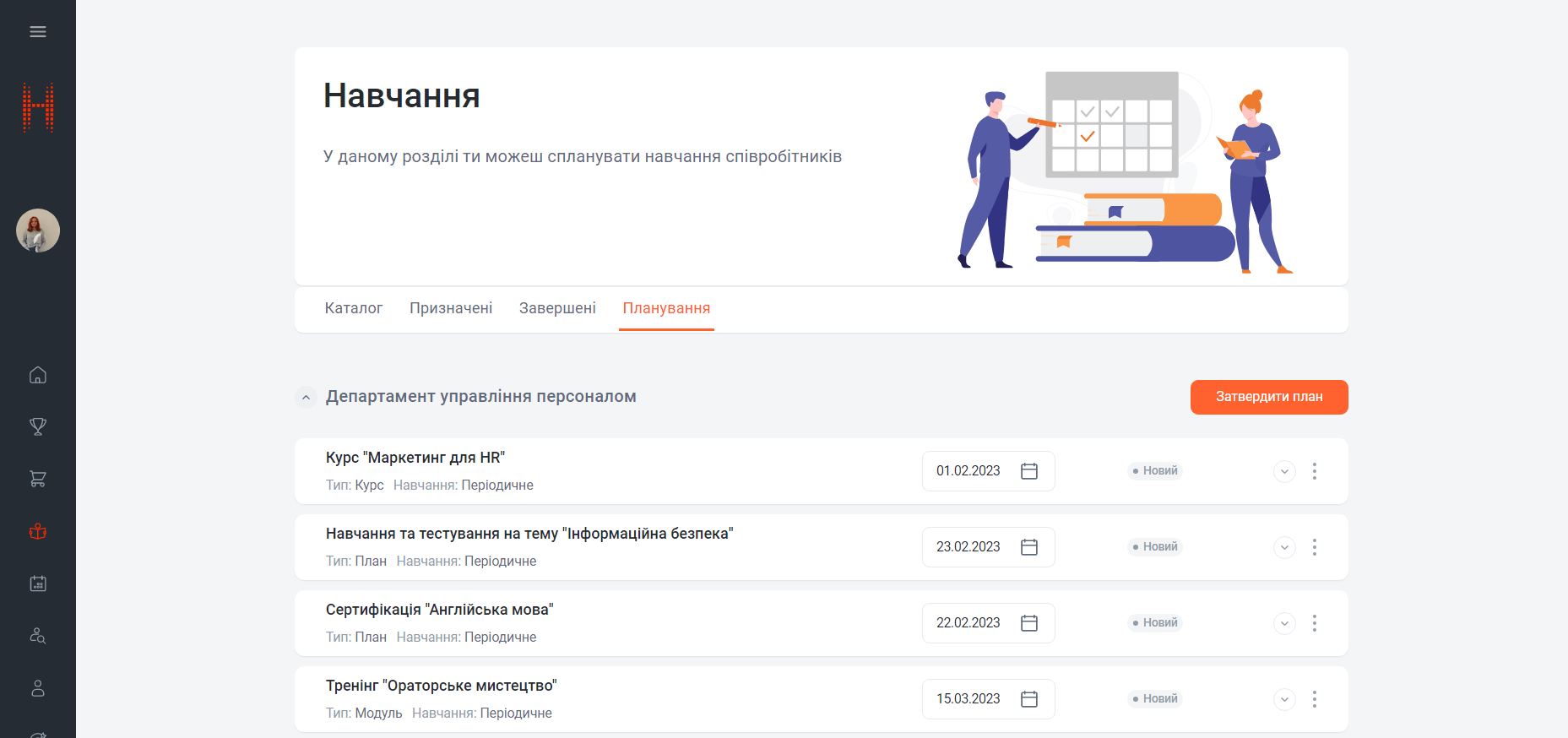Open the trophy achievements icon
Viewport: 1568px width, 738px height.
(x=38, y=426)
